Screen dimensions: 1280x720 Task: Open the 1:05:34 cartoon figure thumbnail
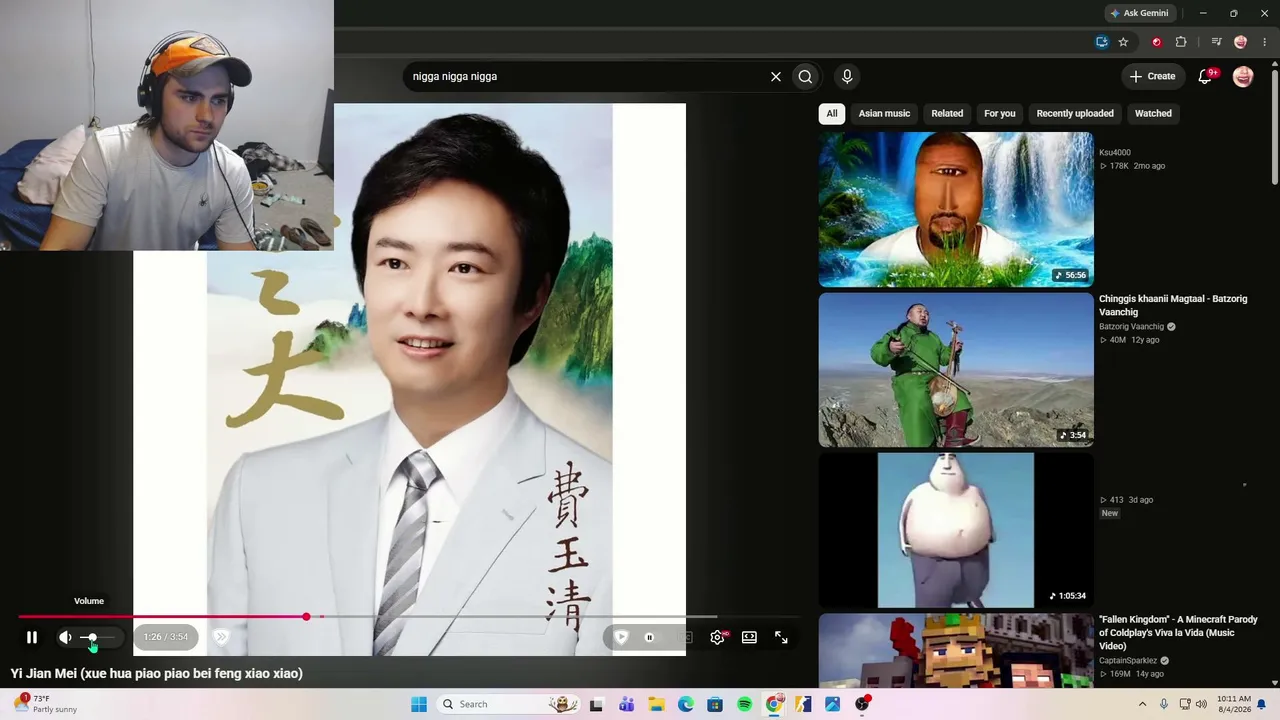click(956, 530)
